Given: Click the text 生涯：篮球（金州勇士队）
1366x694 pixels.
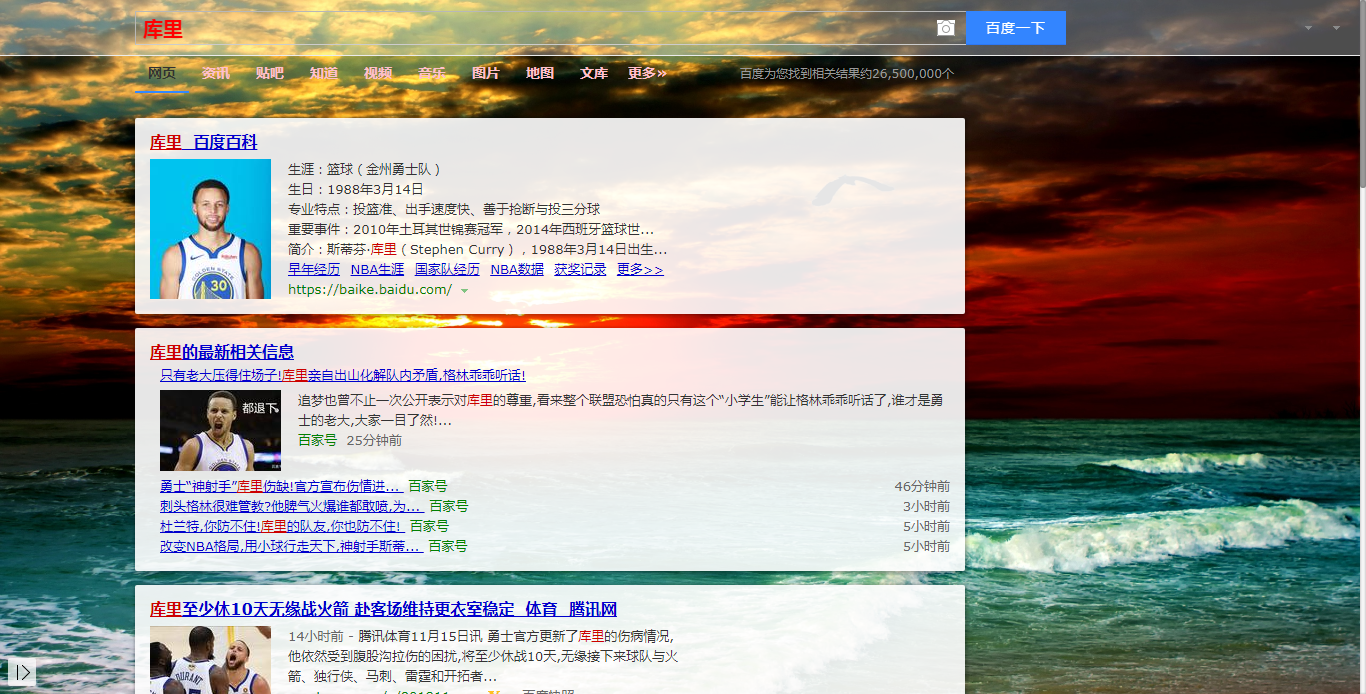Looking at the screenshot, I should [x=365, y=169].
